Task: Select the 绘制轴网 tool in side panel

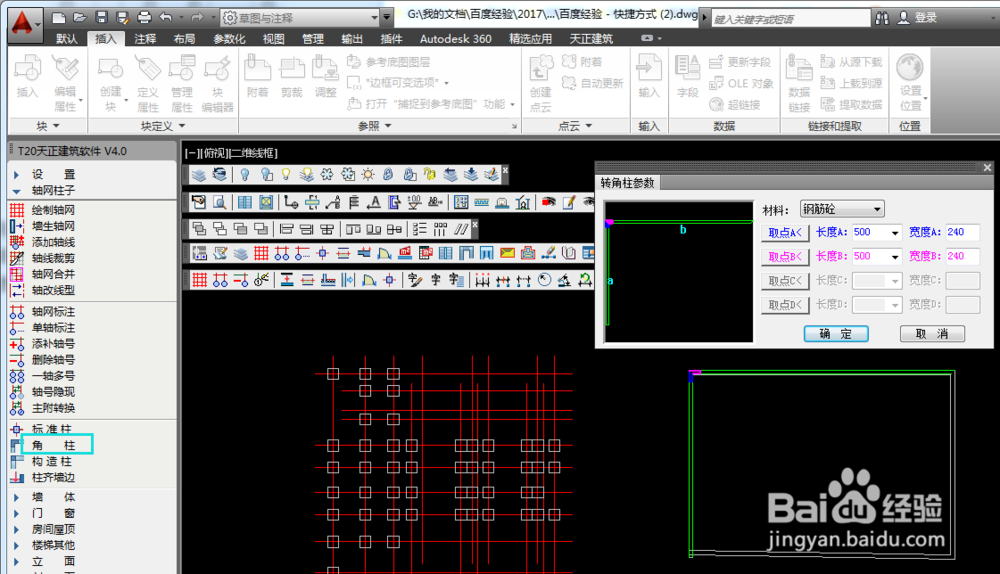Action: pos(52,210)
